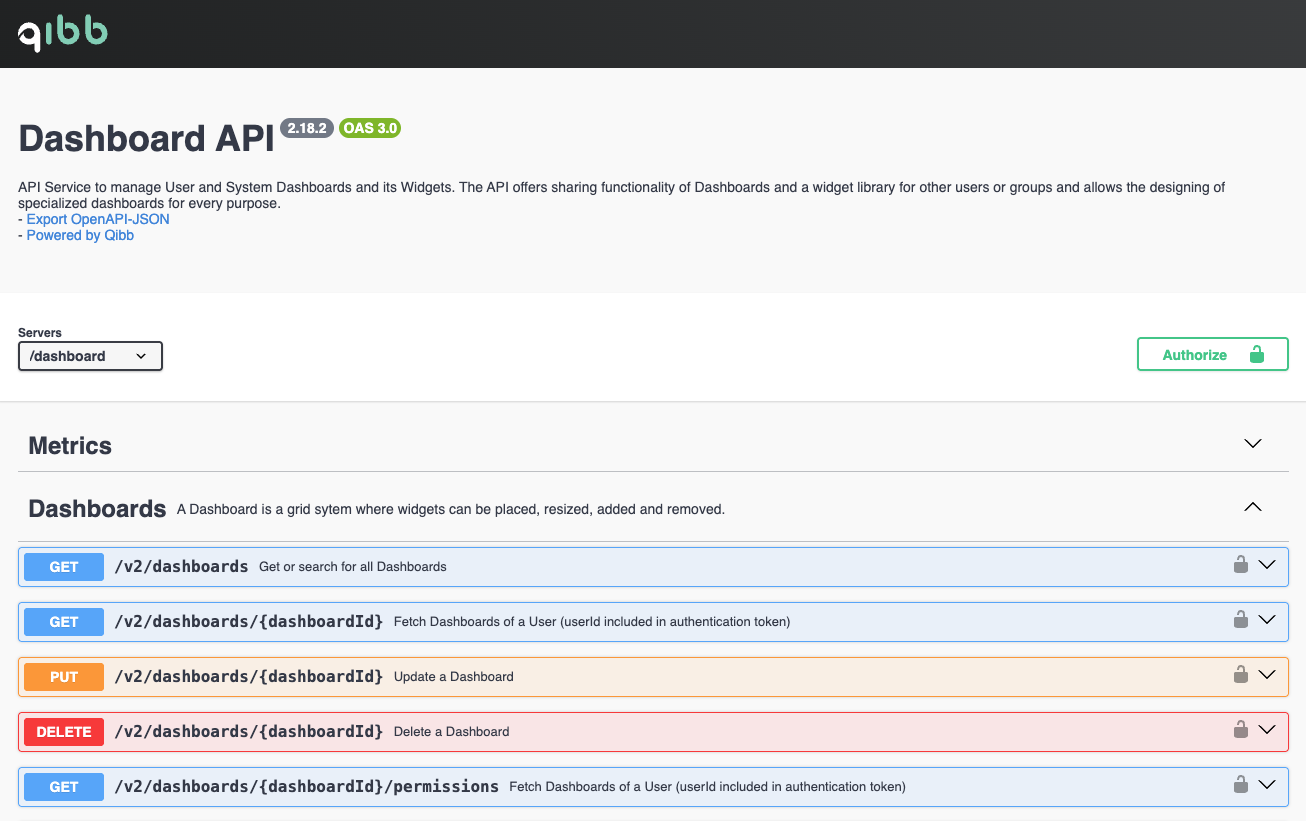Expand the DELETE dashboard endpoint arrow
This screenshot has width=1306, height=821.
click(x=1267, y=730)
